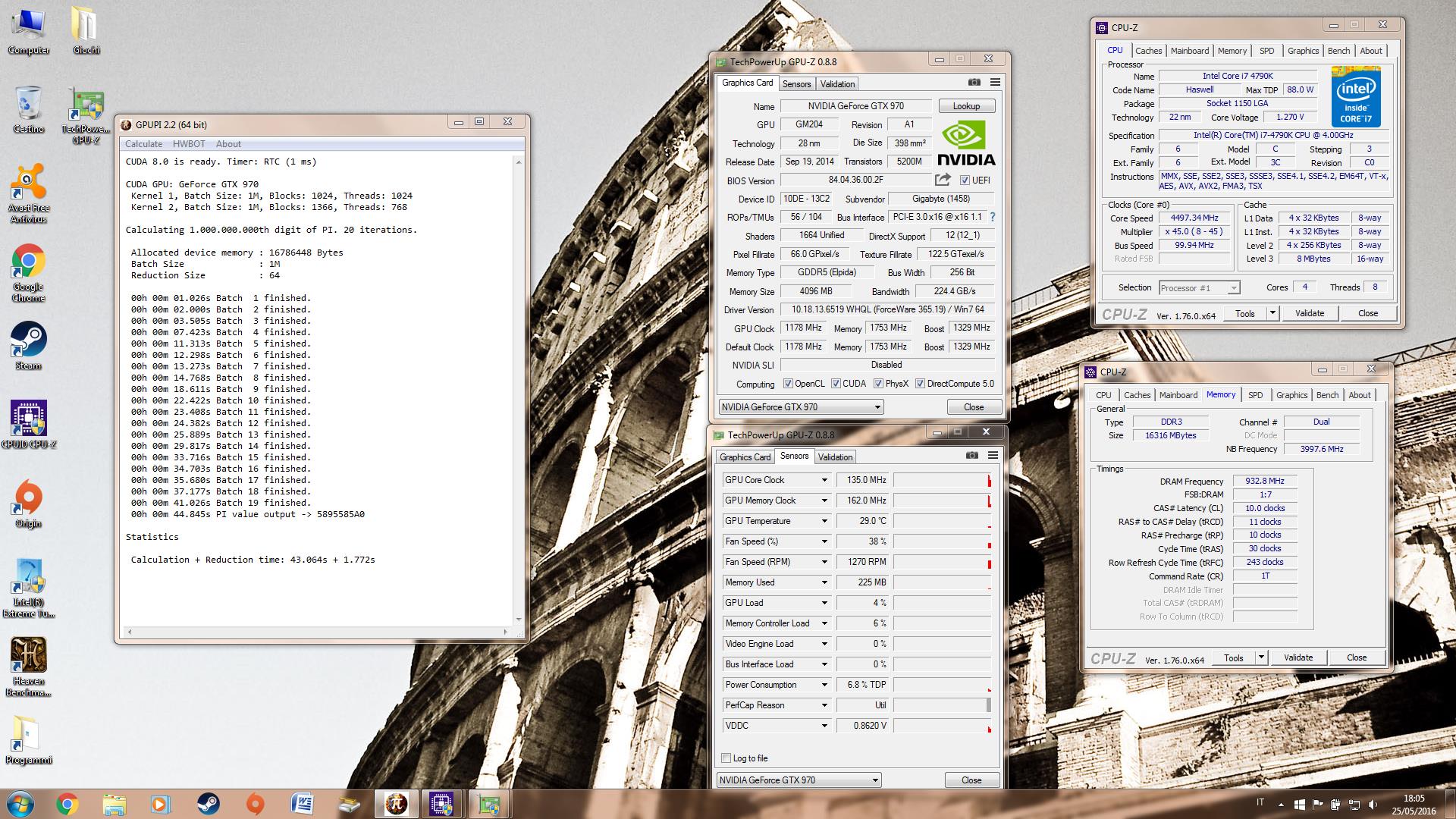
Task: Click Validate button in lower CPU-Z window
Action: (x=1298, y=657)
